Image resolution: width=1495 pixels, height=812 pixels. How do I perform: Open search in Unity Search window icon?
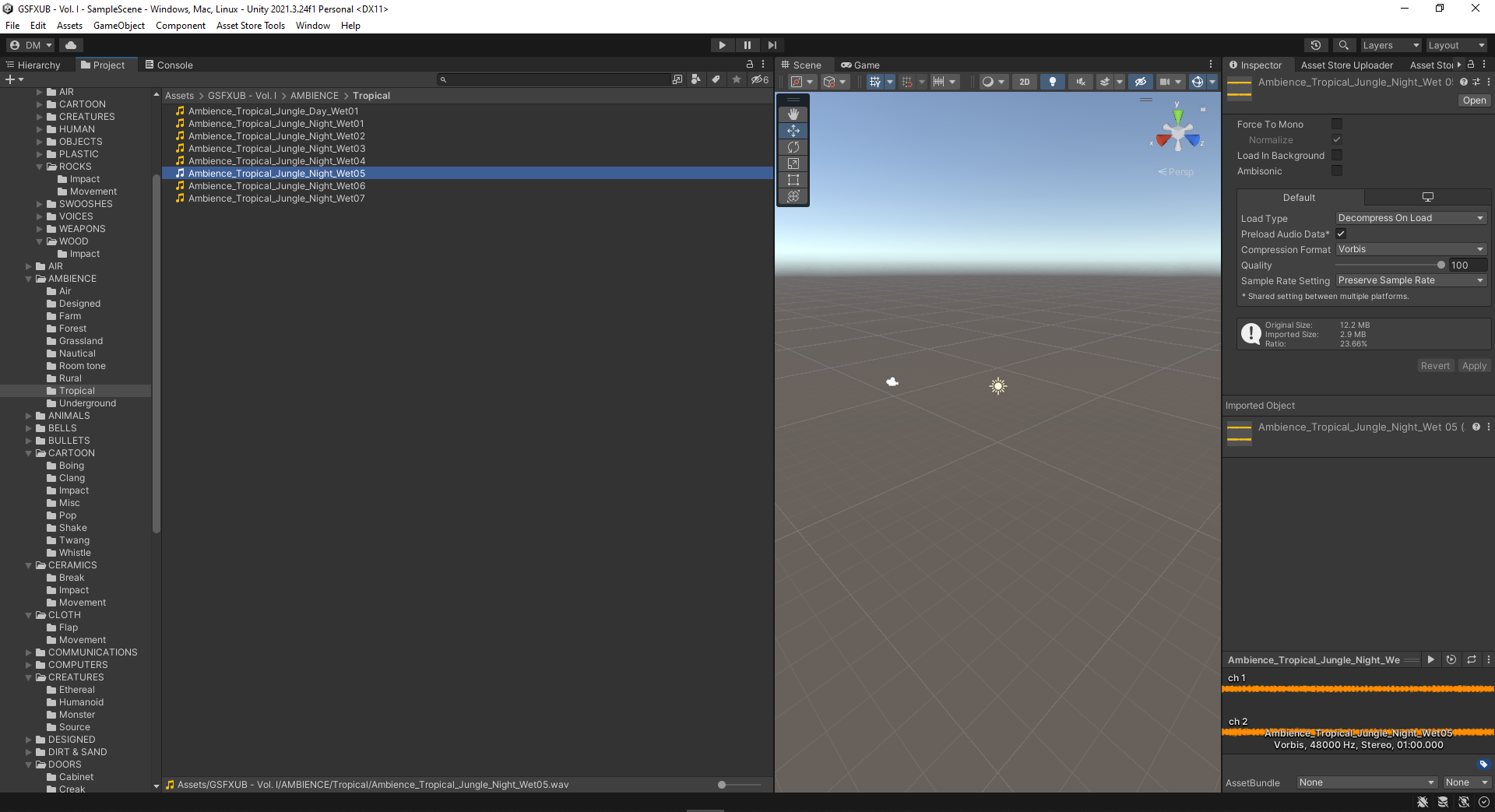coord(677,79)
